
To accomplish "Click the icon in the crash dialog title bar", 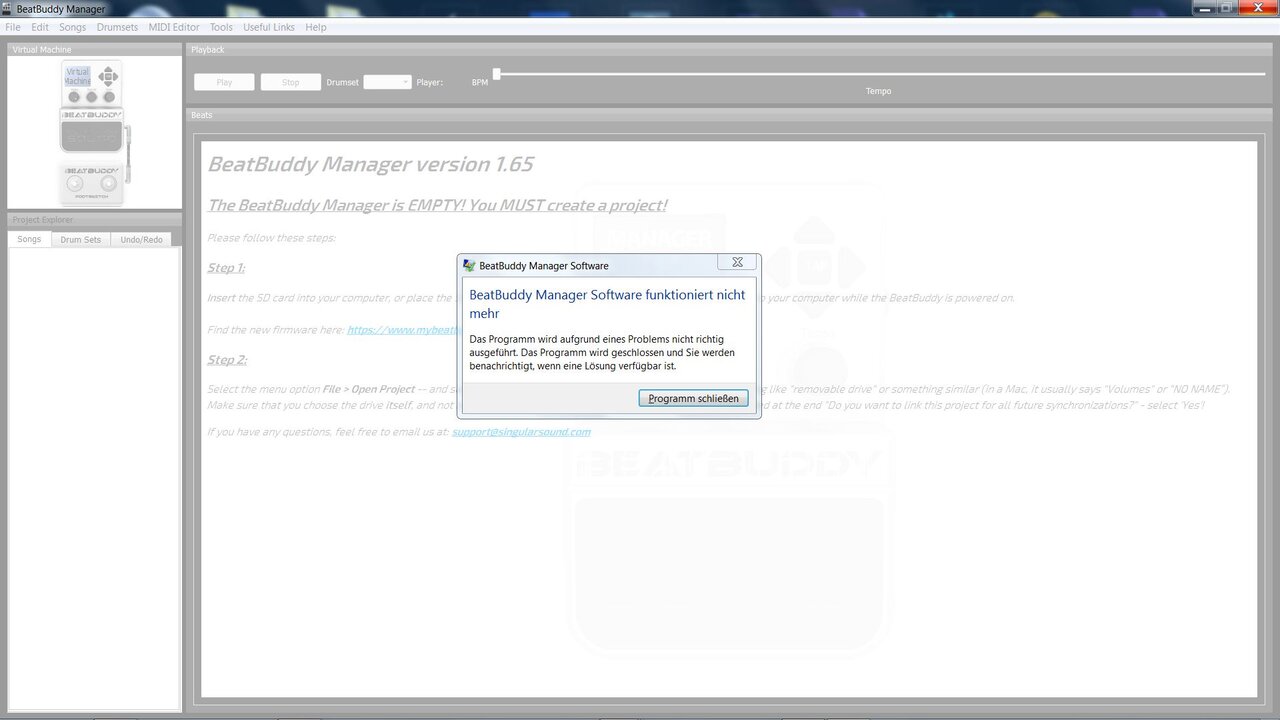I will tap(469, 265).
